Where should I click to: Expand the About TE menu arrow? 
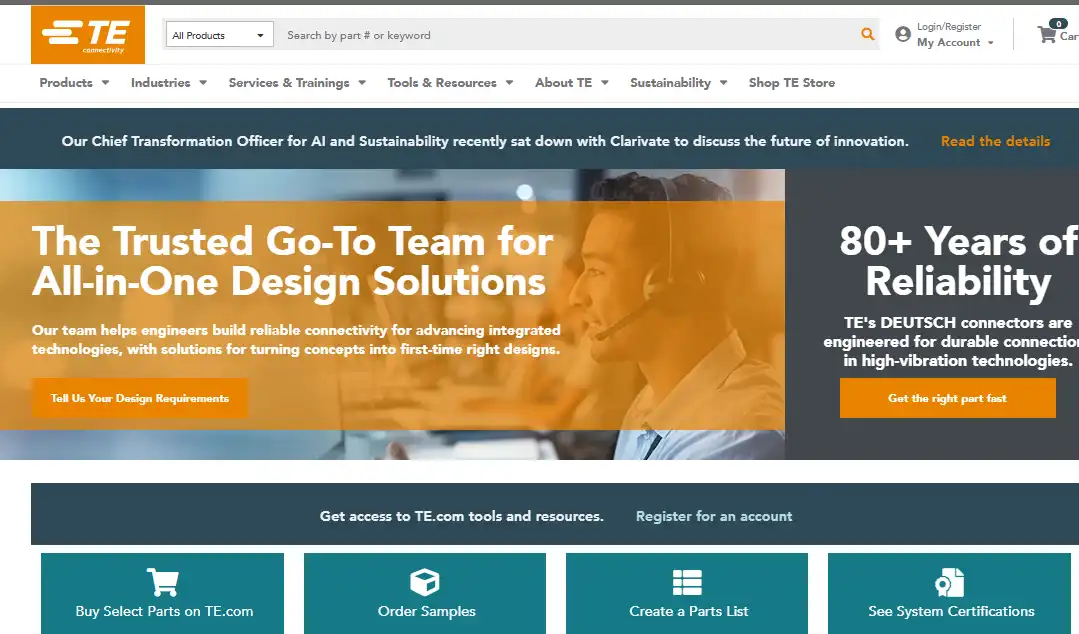[x=605, y=83]
